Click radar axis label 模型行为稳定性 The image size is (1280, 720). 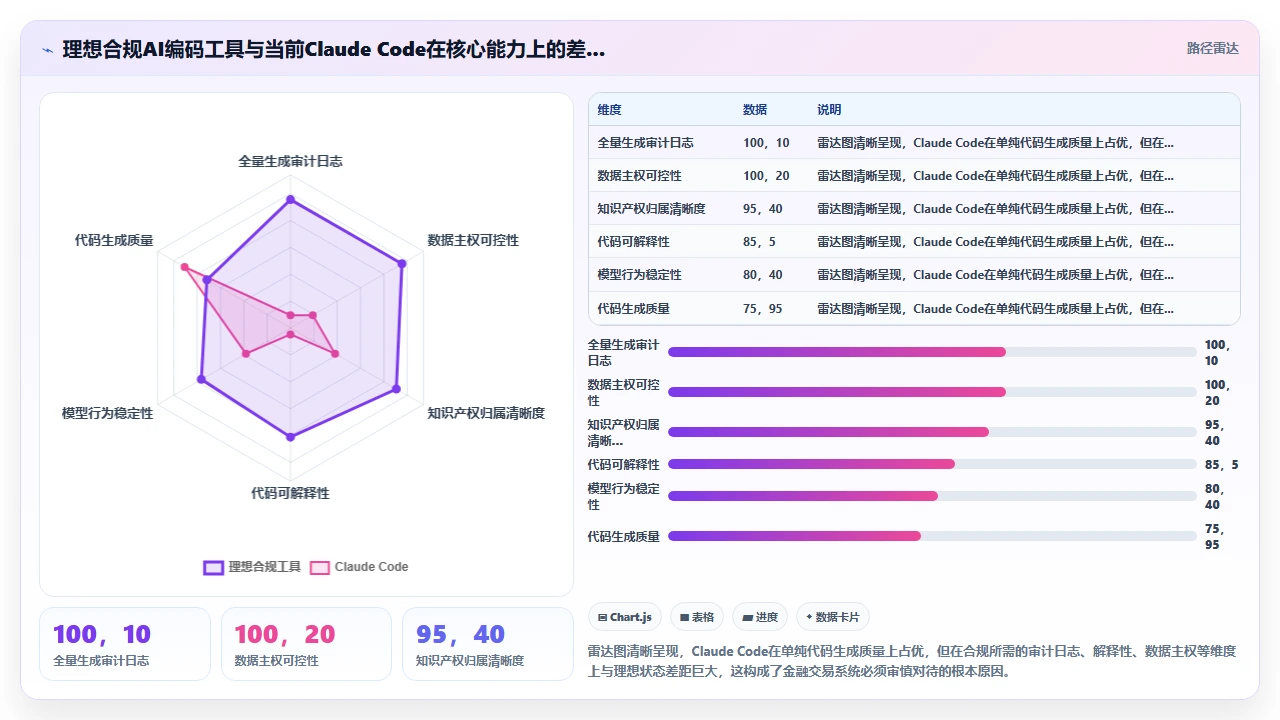tap(108, 413)
